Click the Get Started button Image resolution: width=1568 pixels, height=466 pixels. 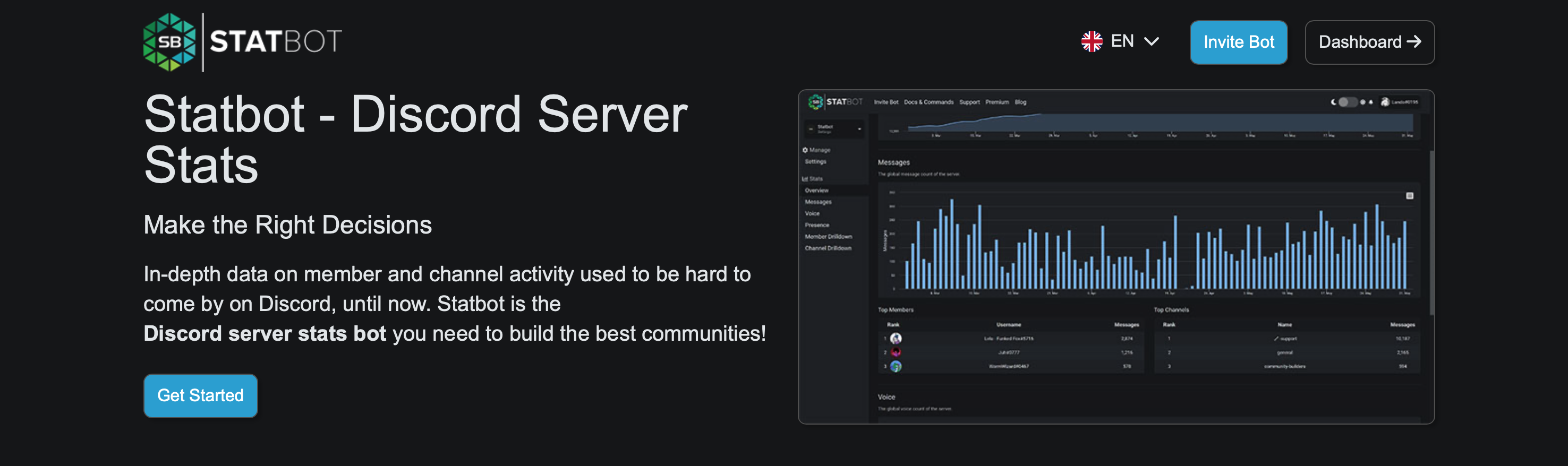200,395
